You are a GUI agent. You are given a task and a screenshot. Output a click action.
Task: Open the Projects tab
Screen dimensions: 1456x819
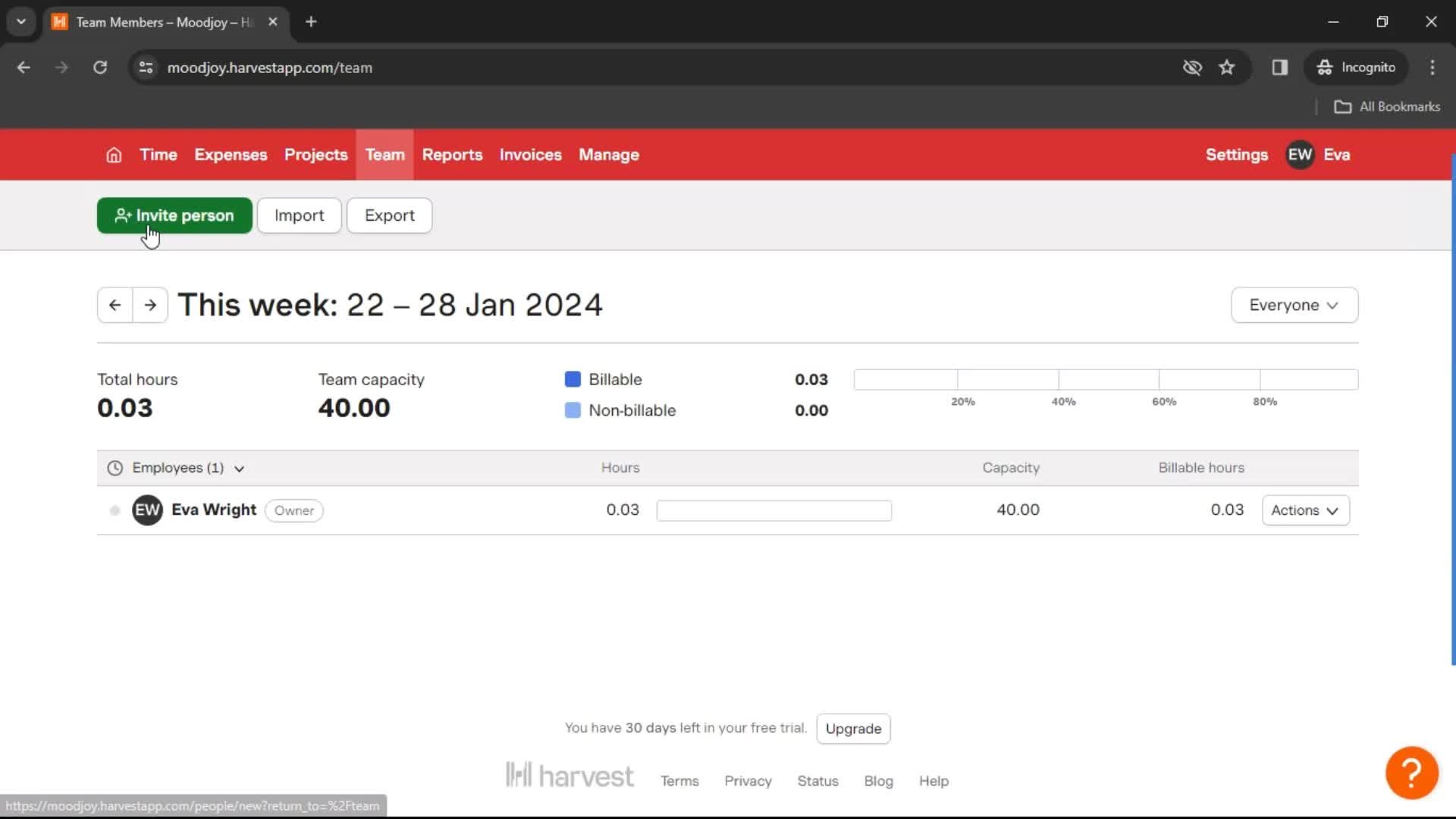pyautogui.click(x=315, y=155)
